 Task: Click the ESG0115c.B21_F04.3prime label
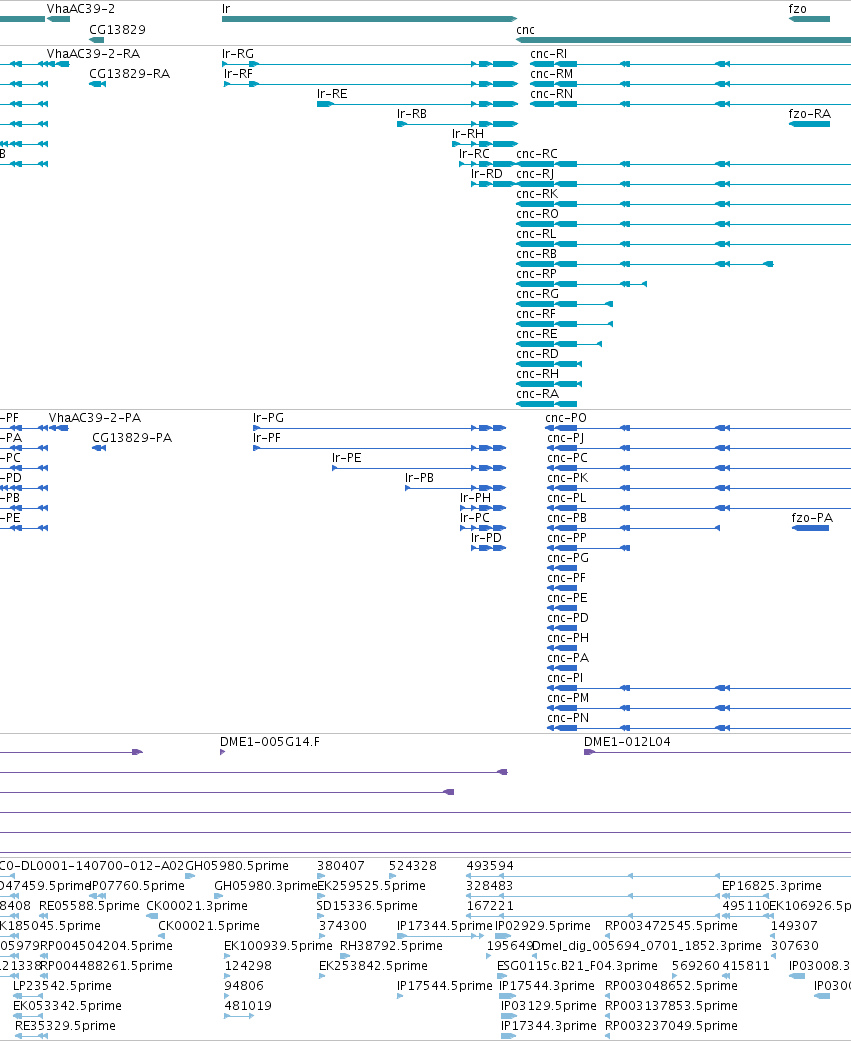click(x=578, y=965)
